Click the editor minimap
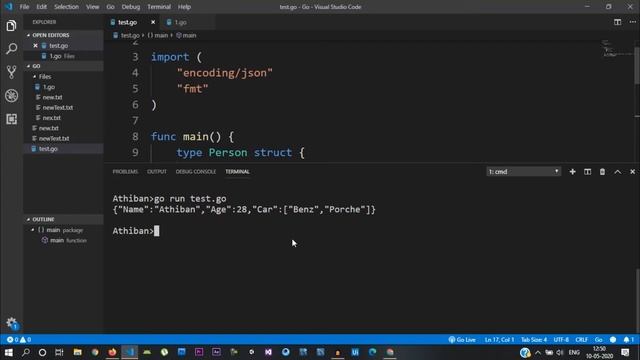This screenshot has width=640, height=360. pyautogui.click(x=617, y=48)
